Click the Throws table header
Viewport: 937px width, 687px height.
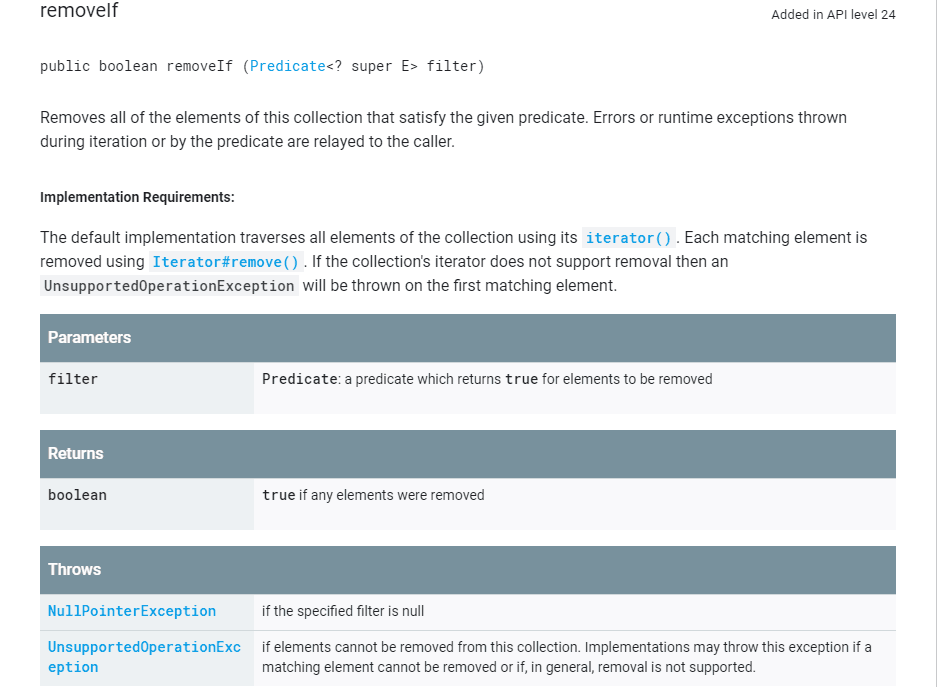point(468,569)
